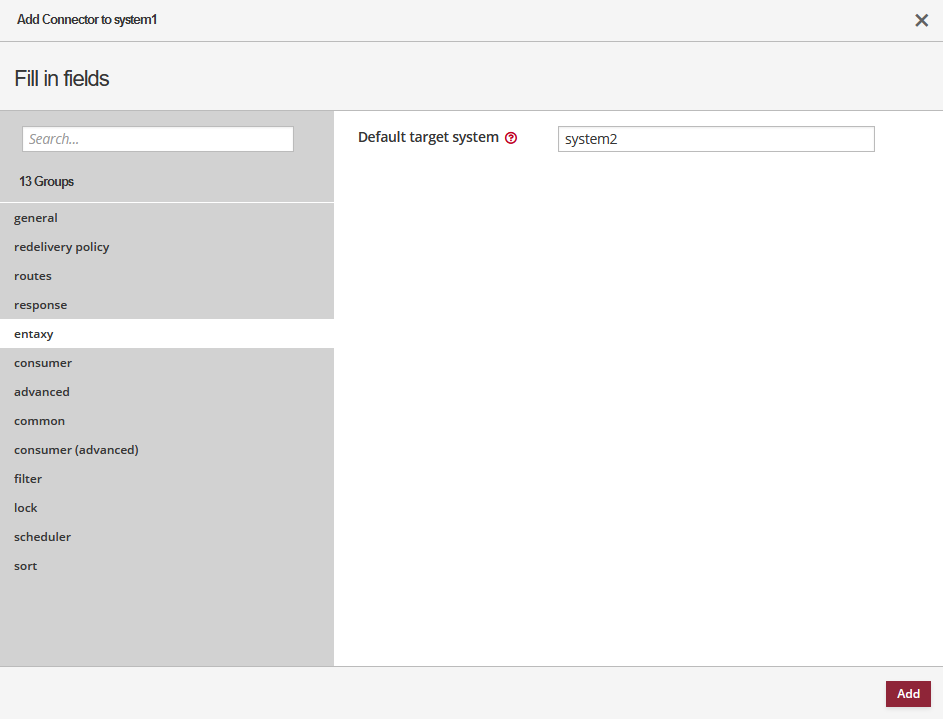Switch to the filter group
The width and height of the screenshot is (943, 719).
pos(28,479)
